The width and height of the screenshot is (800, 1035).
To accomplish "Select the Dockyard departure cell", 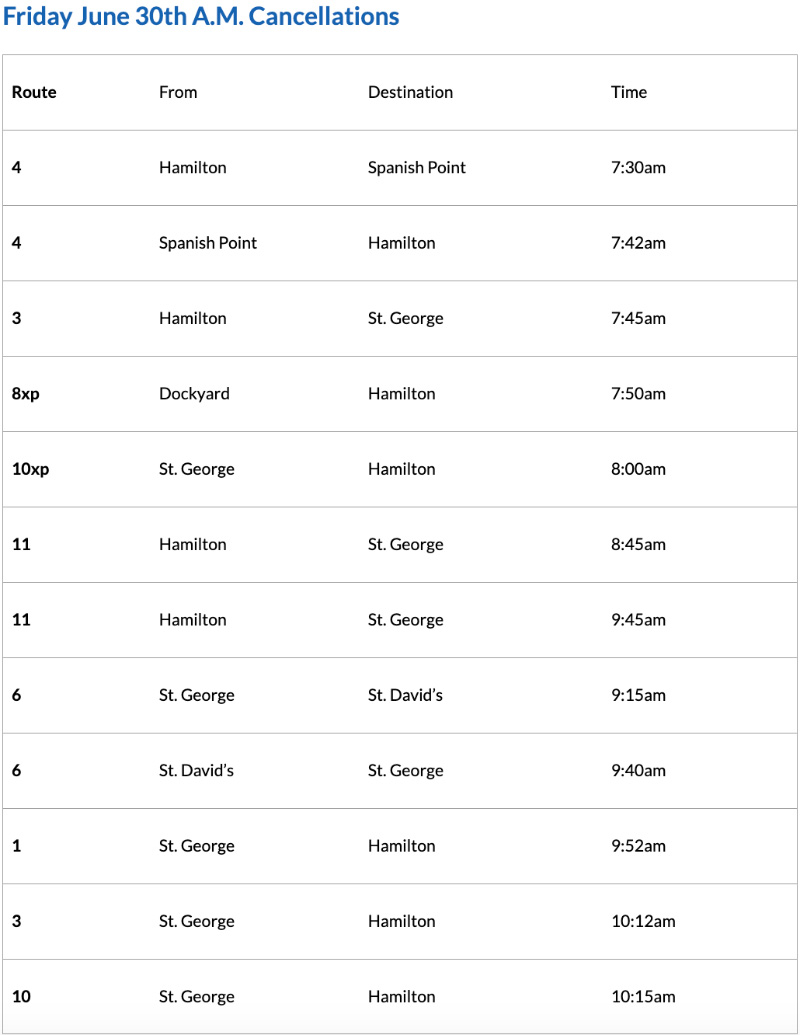I will tap(194, 394).
